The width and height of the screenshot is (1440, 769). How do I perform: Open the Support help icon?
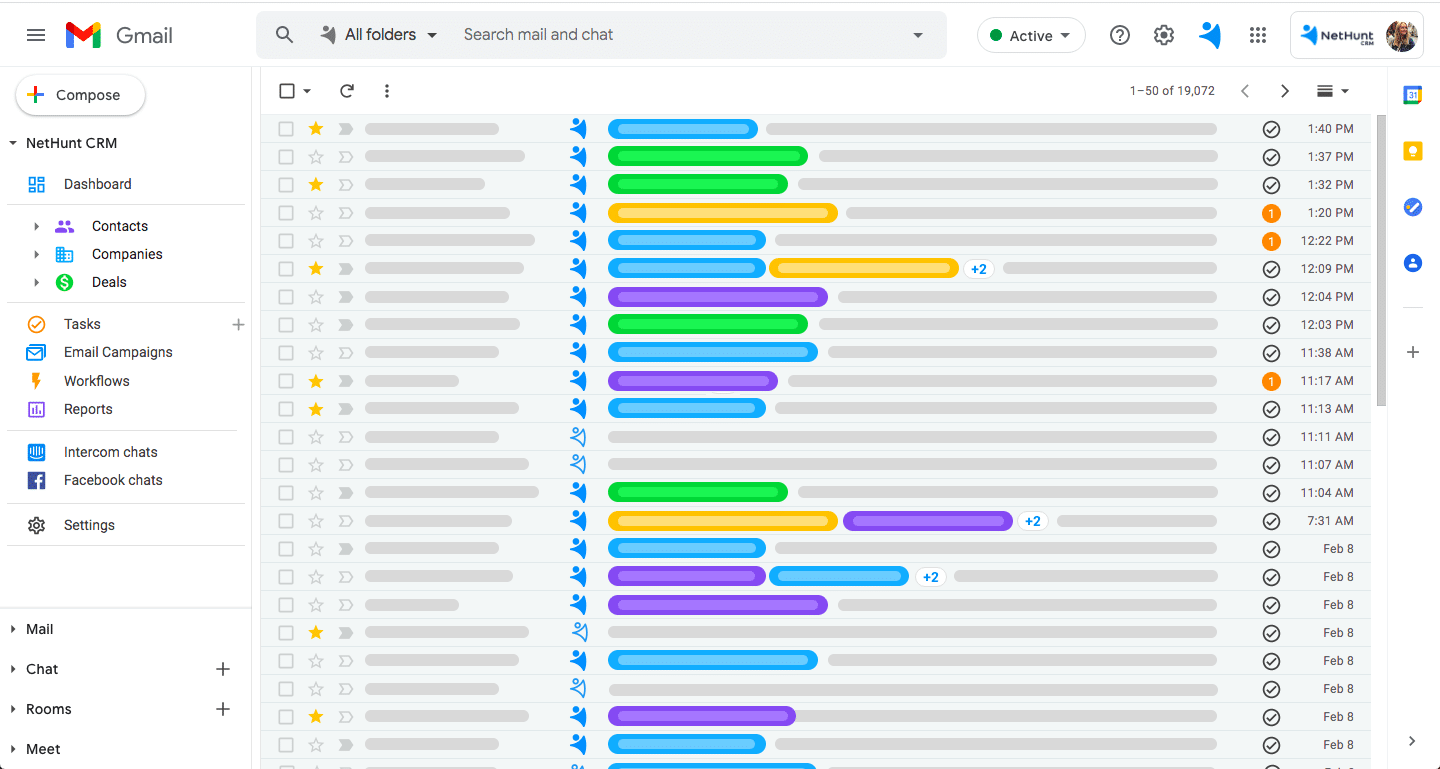(x=1120, y=35)
